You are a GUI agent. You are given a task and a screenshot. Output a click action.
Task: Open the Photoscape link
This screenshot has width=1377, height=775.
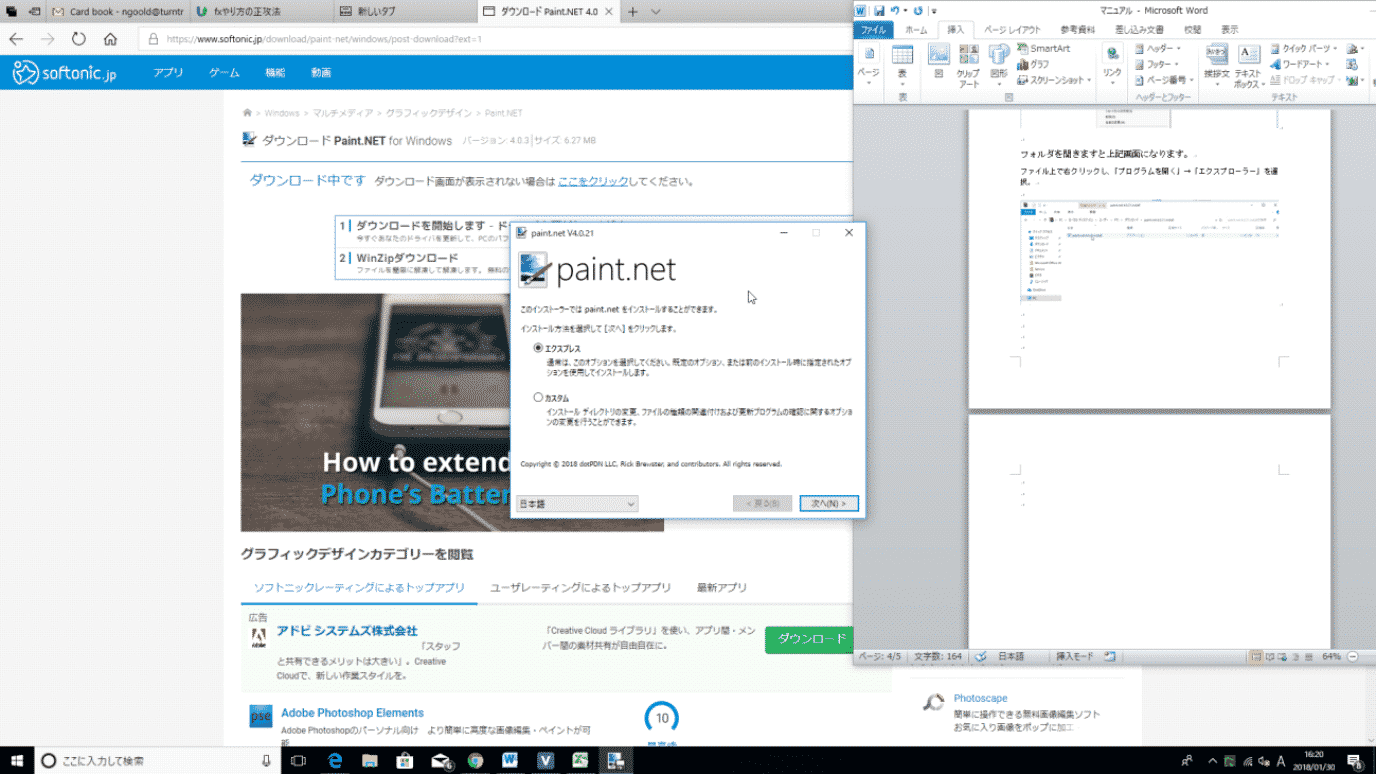tap(980, 698)
